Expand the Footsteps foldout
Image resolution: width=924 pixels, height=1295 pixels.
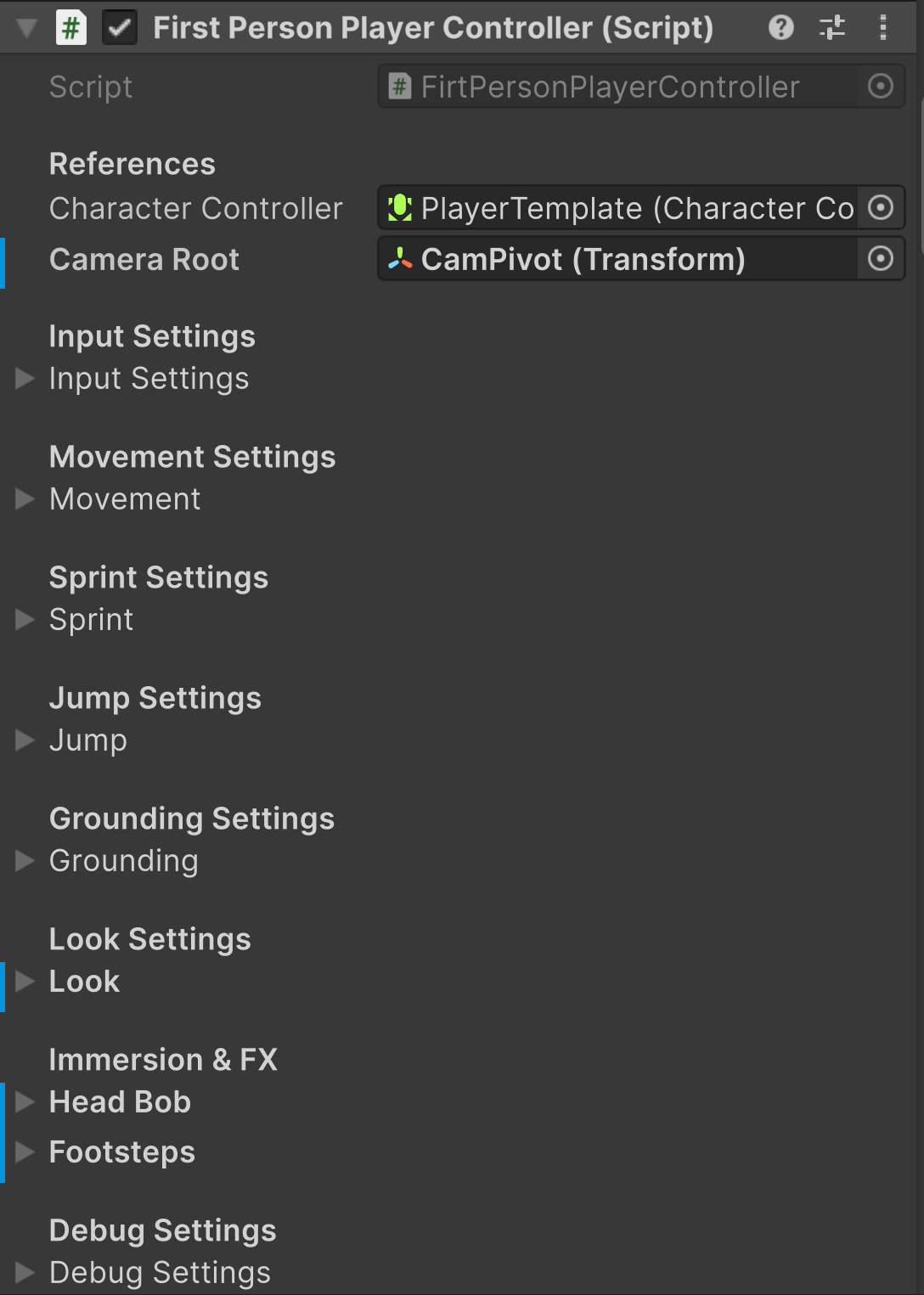click(25, 1152)
